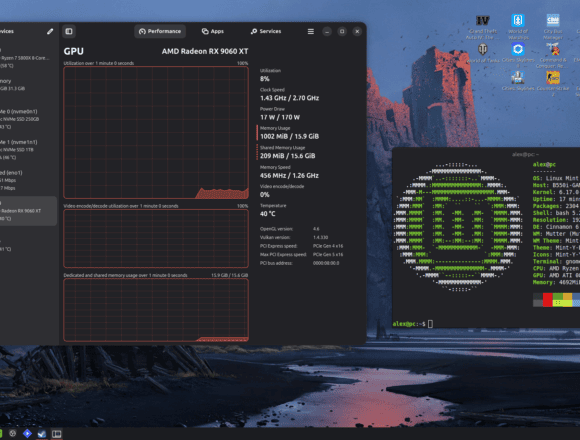
Task: Click the memory speed 456 MHz / 1.26 GHz value
Action: 289,176
